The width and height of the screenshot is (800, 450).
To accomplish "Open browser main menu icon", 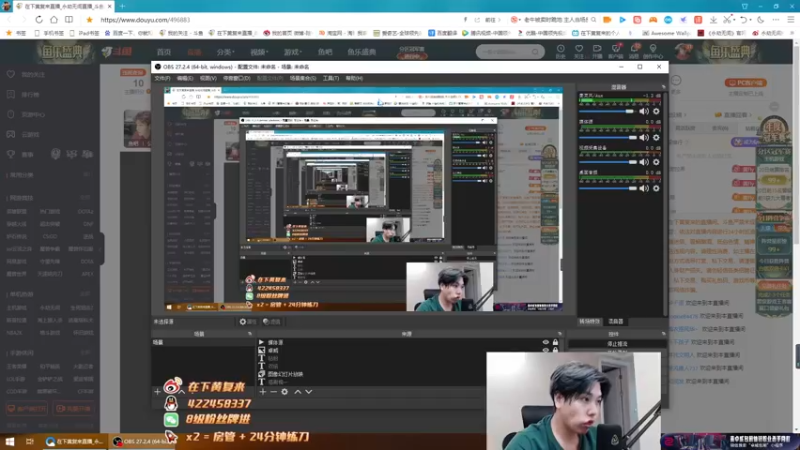I will tap(791, 19).
